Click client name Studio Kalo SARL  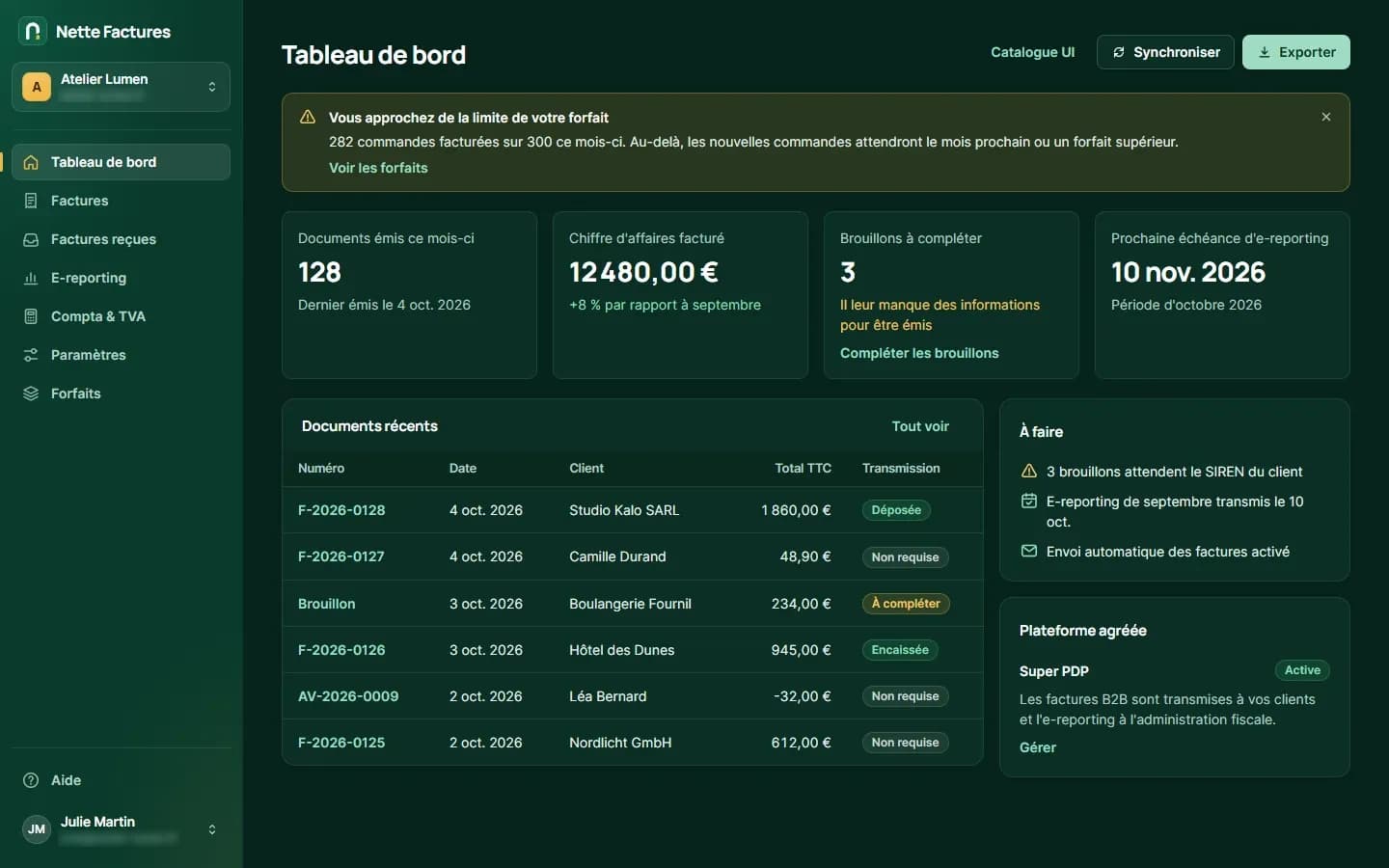pyautogui.click(x=624, y=510)
